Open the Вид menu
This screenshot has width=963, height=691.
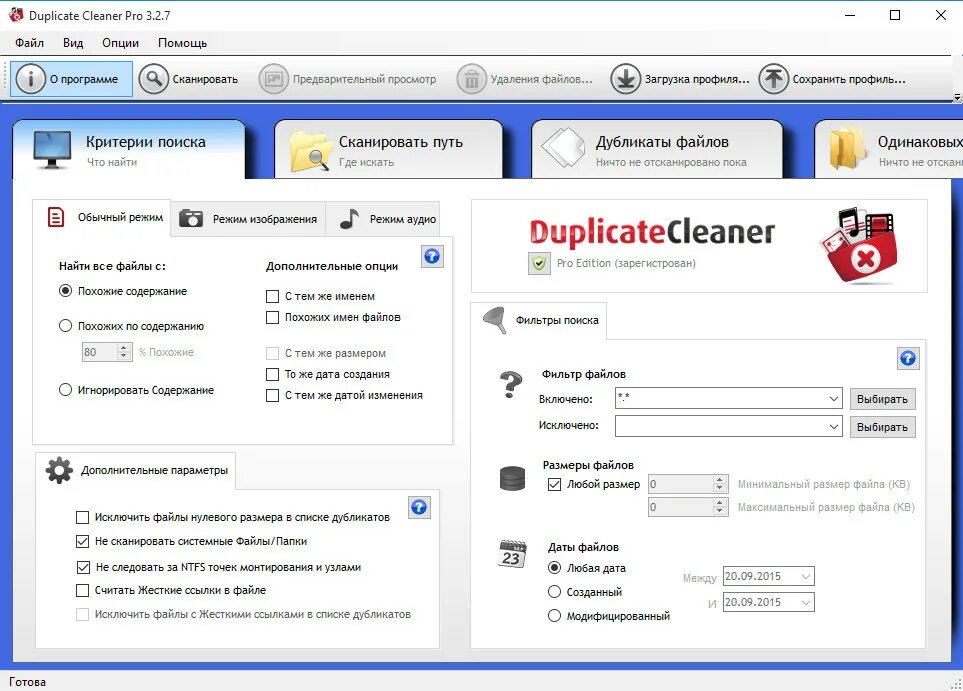click(73, 43)
